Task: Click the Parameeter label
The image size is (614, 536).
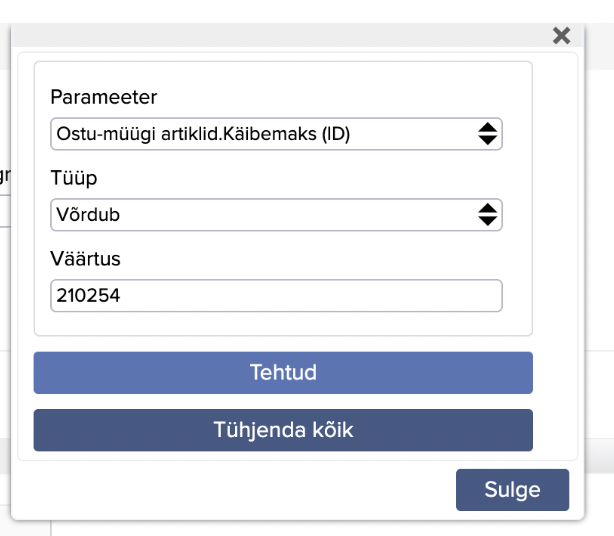Action: [x=104, y=97]
